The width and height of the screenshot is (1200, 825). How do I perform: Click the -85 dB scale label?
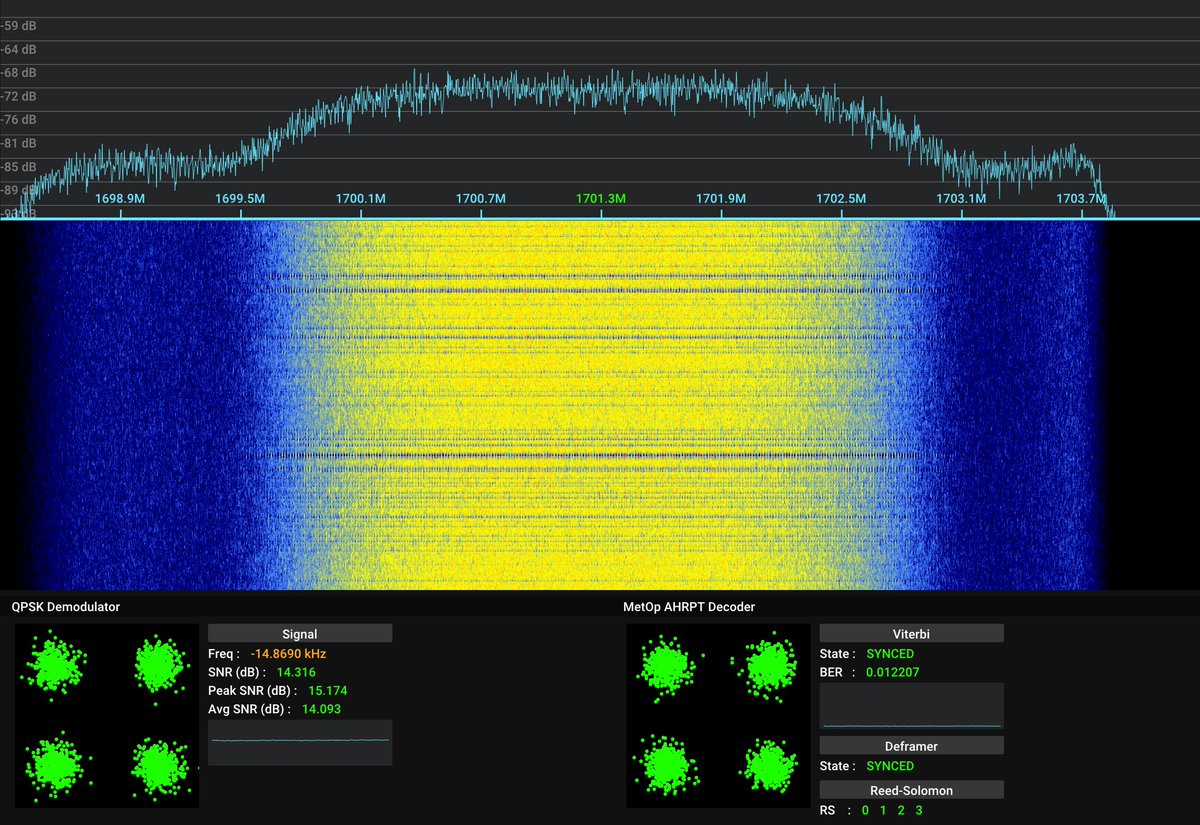coord(19,166)
